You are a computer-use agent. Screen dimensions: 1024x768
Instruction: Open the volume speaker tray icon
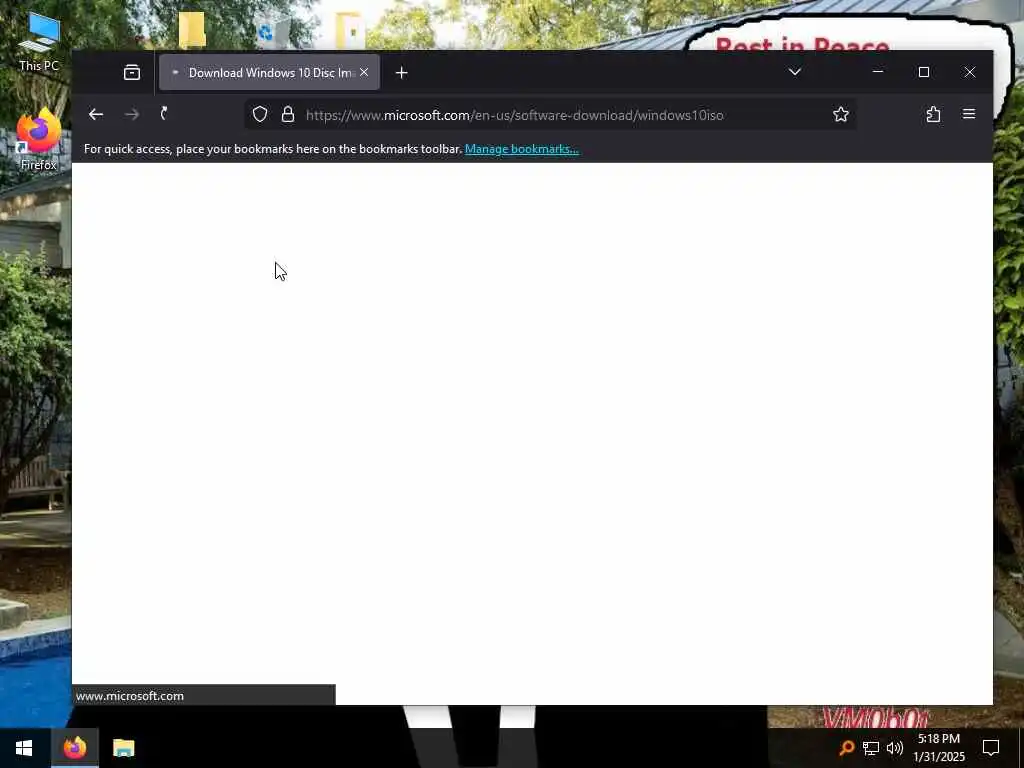(x=895, y=747)
